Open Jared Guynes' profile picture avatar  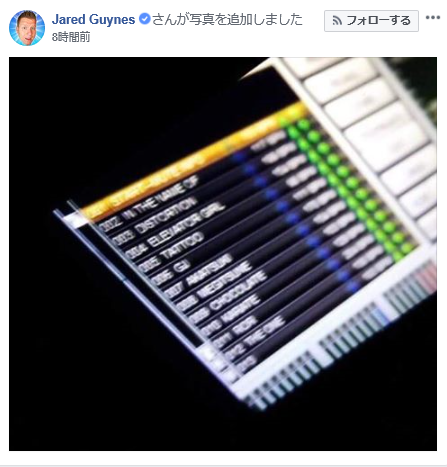click(27, 28)
